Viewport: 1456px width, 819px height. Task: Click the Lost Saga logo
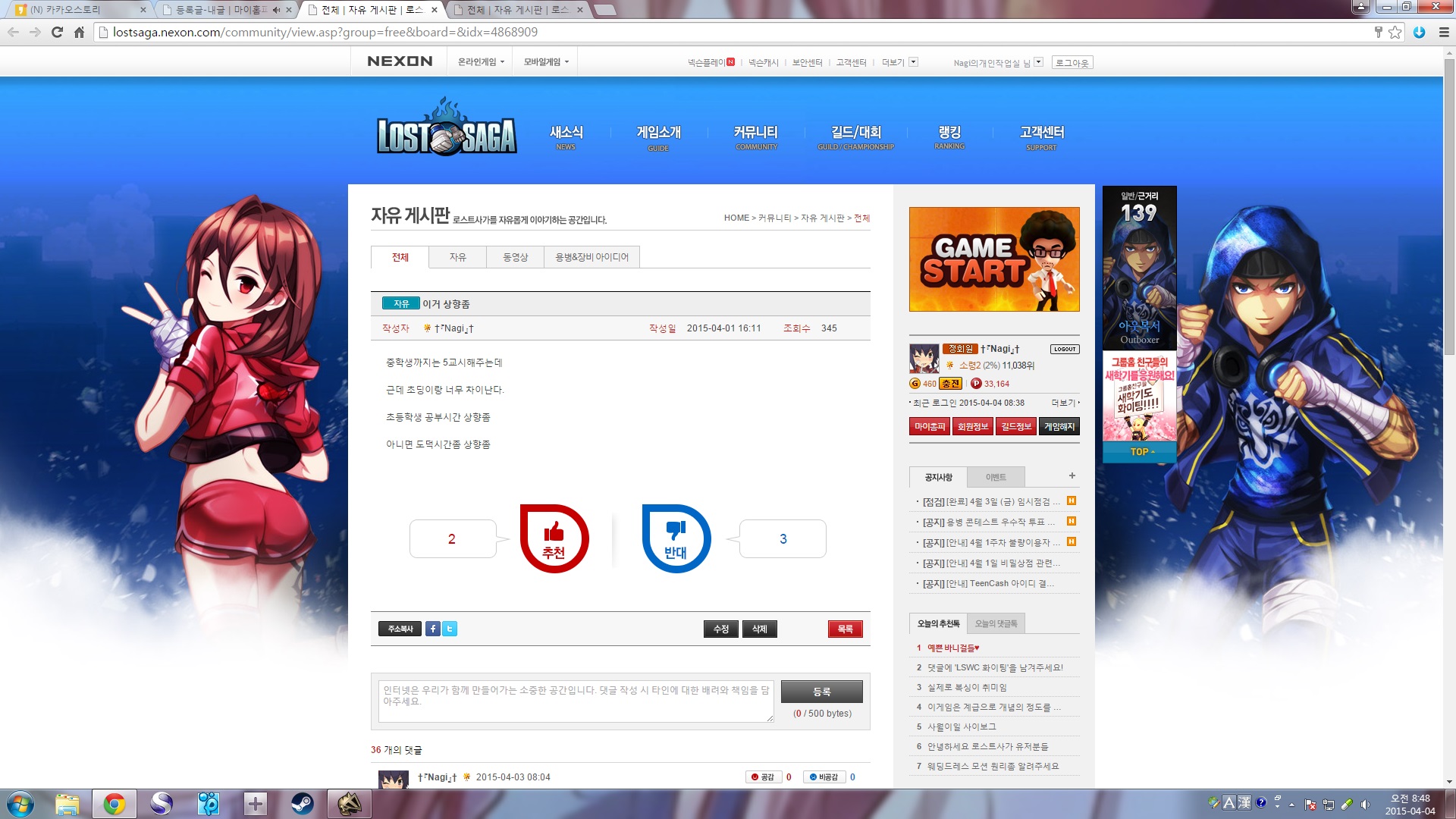tap(447, 128)
